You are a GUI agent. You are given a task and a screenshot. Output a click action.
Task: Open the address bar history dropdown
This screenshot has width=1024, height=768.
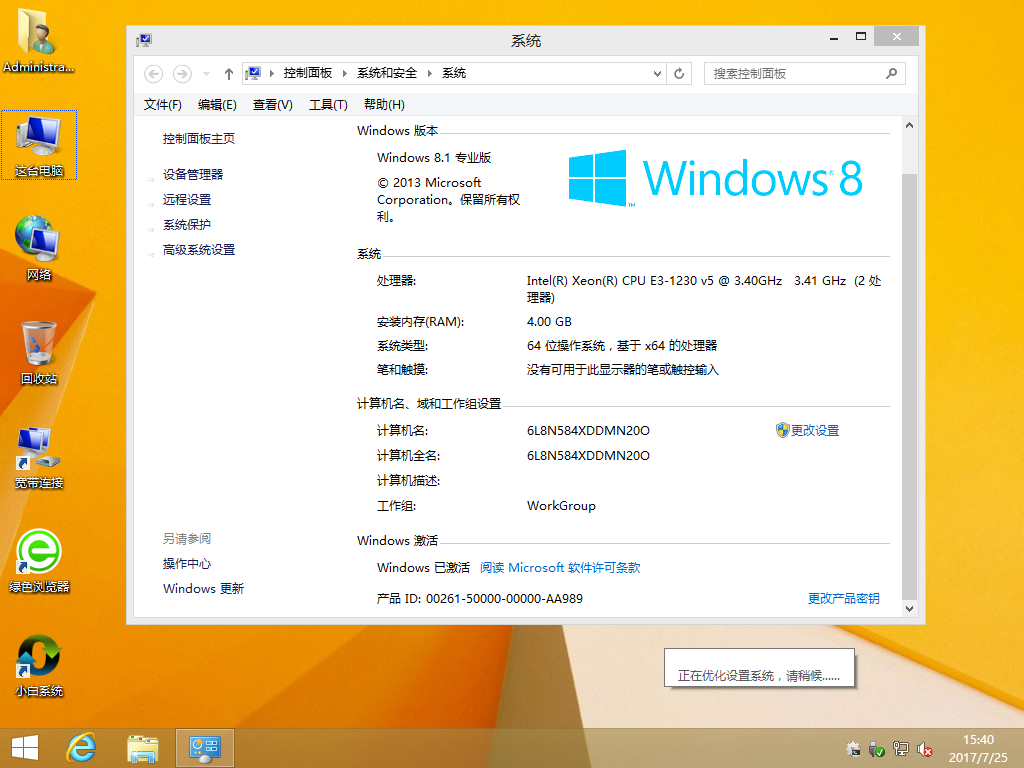[656, 73]
